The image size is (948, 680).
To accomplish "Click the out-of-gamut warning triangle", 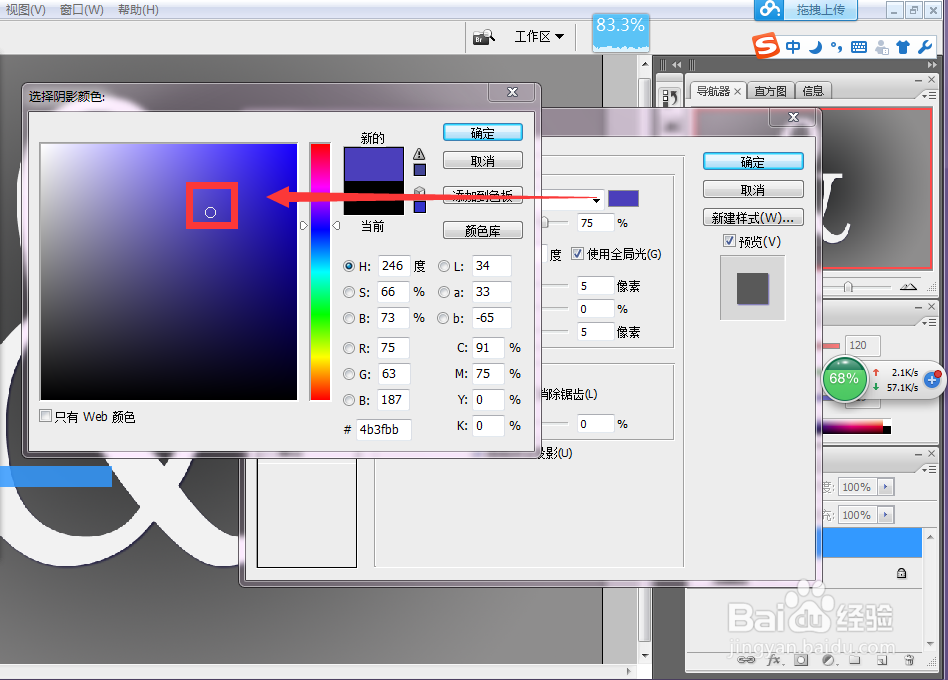I will click(x=419, y=154).
